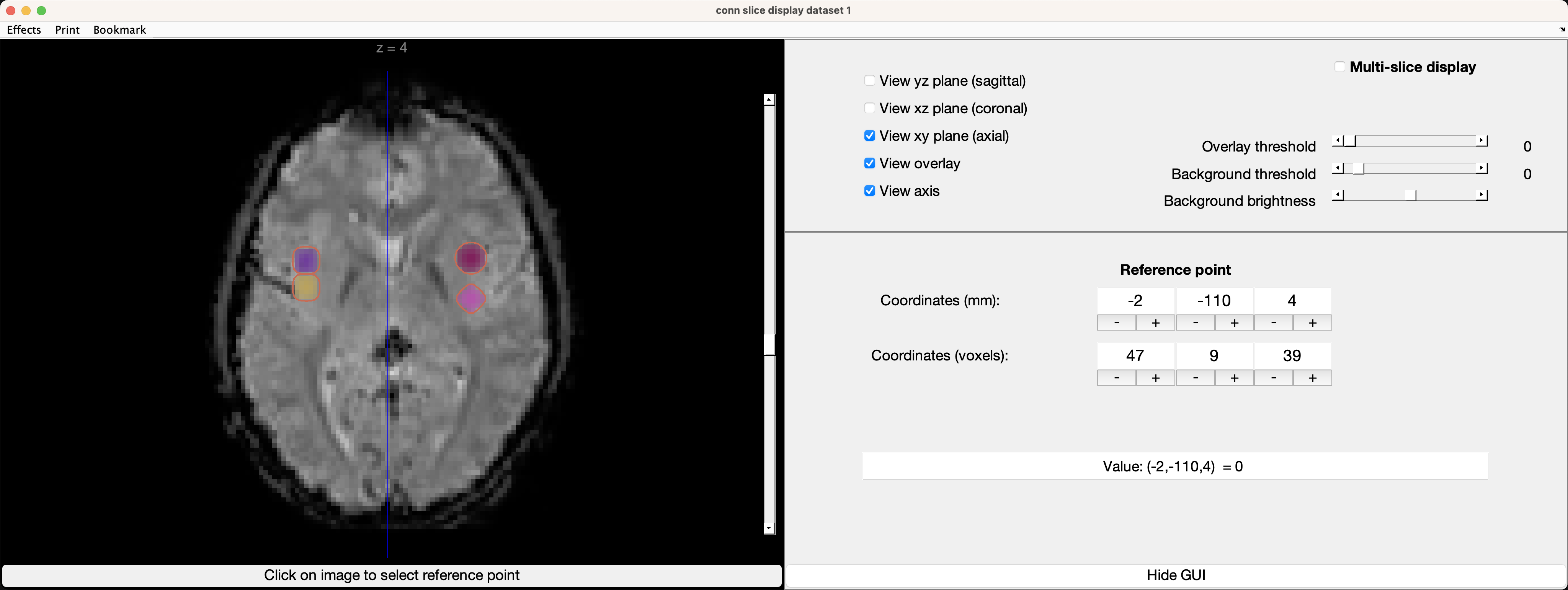
Task: Click the plus stepper under z voxel coordinate
Action: [x=1312, y=378]
